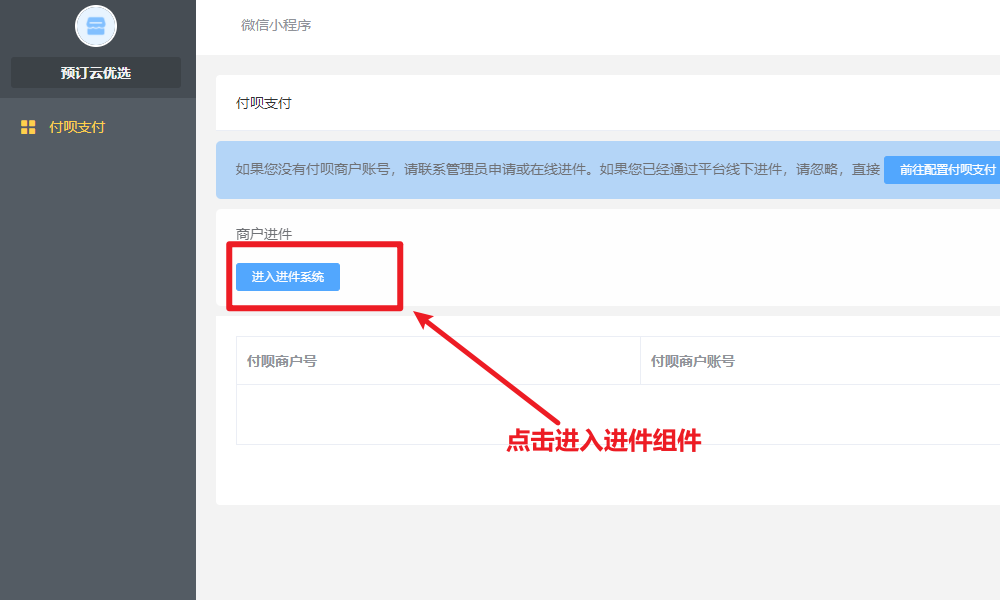Image resolution: width=1000 pixels, height=600 pixels.
Task: Click the 付呗支付 page title text
Action: (x=263, y=103)
